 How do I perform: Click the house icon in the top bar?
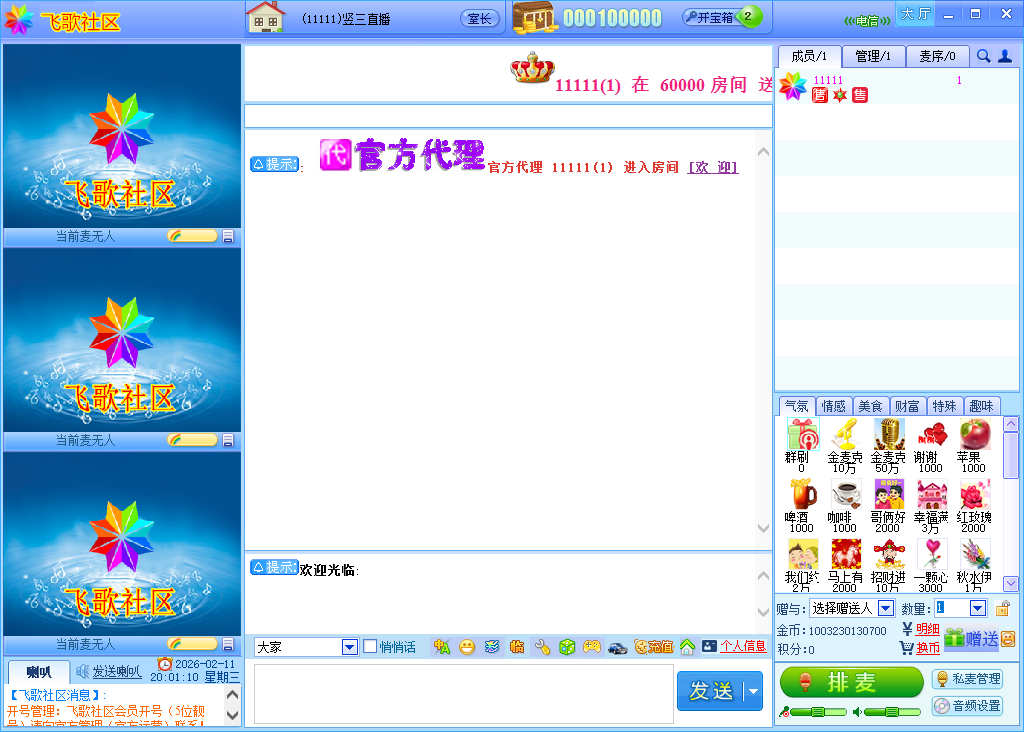(266, 17)
